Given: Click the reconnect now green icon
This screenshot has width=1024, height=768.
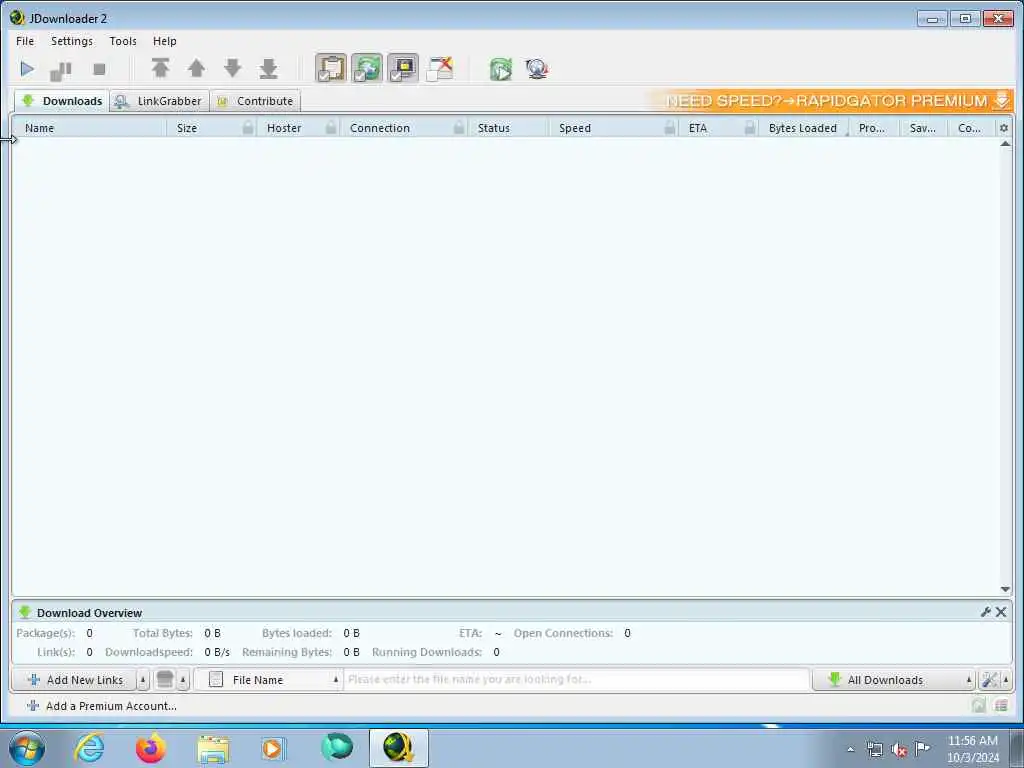Looking at the screenshot, I should [501, 69].
